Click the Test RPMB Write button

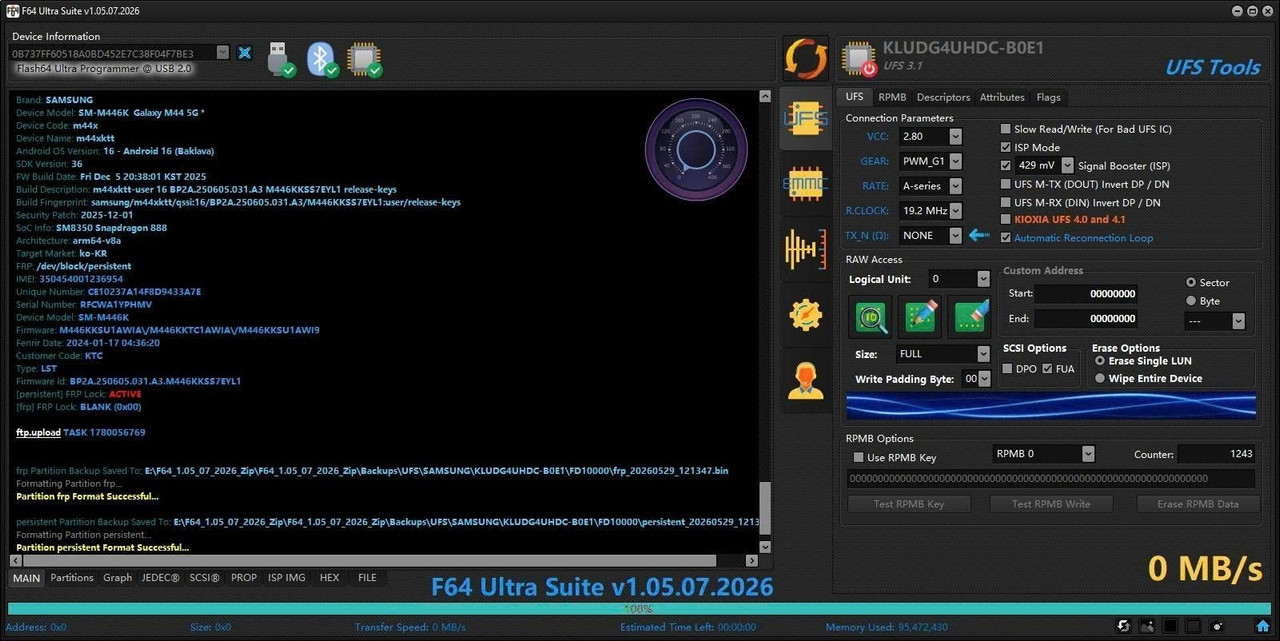(x=1051, y=503)
